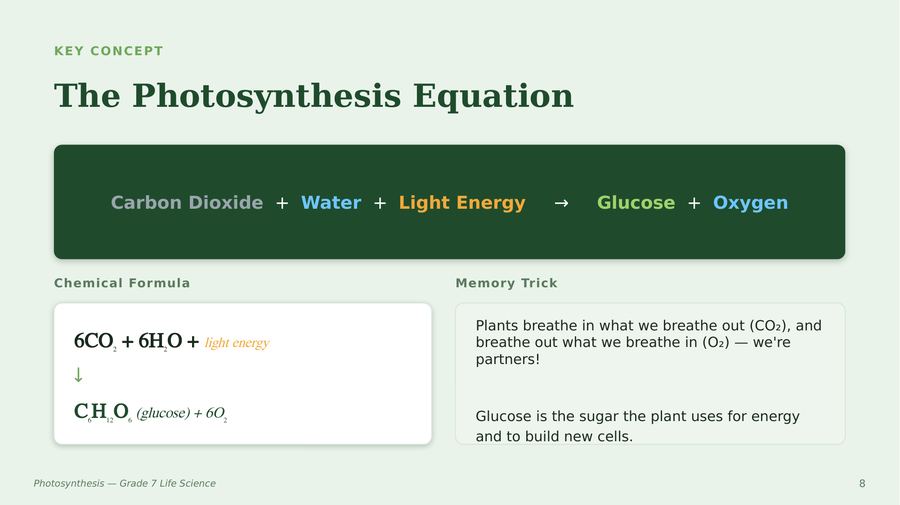Click the Oxygen term in banner

(x=750, y=203)
